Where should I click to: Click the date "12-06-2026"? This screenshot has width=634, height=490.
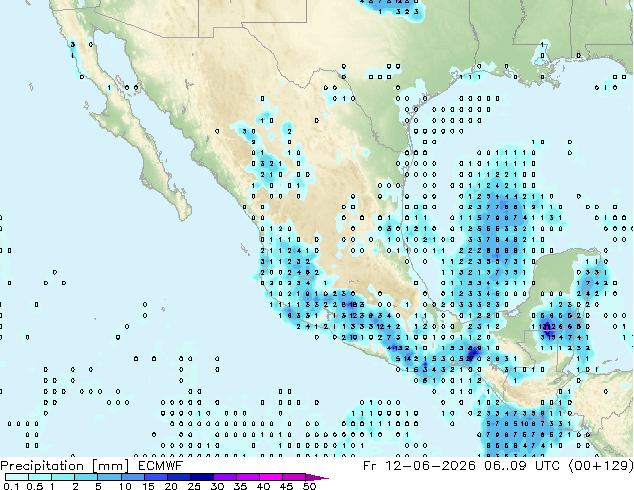430,466
